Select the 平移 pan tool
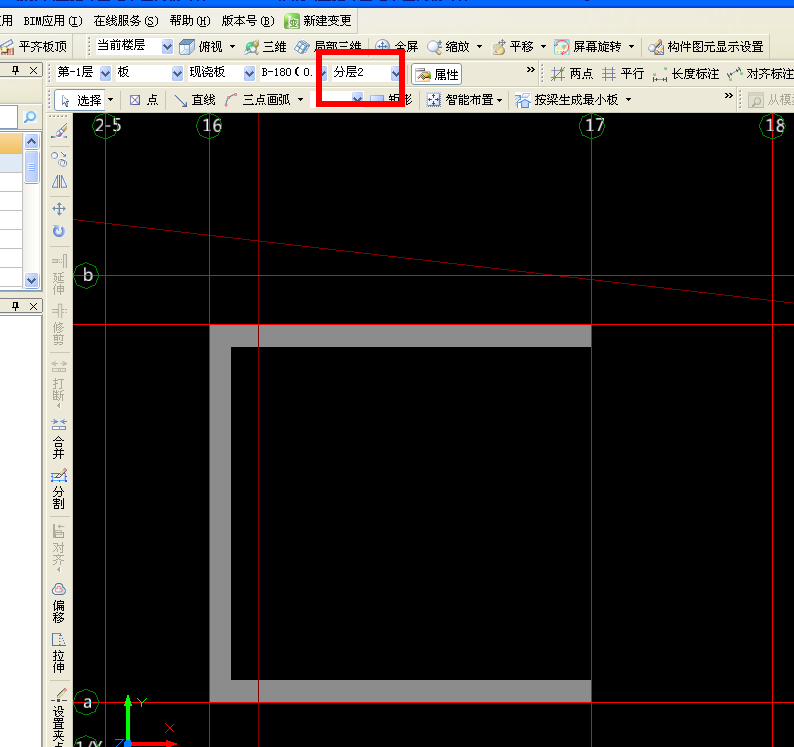This screenshot has width=794, height=747. point(513,47)
